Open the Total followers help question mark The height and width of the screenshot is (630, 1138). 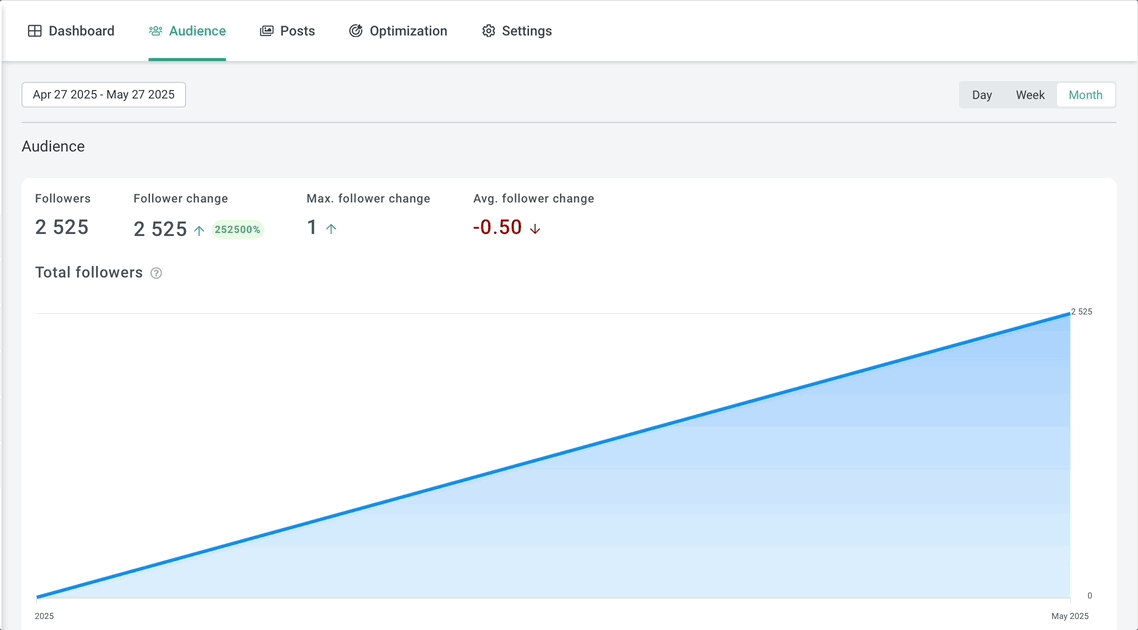(156, 273)
